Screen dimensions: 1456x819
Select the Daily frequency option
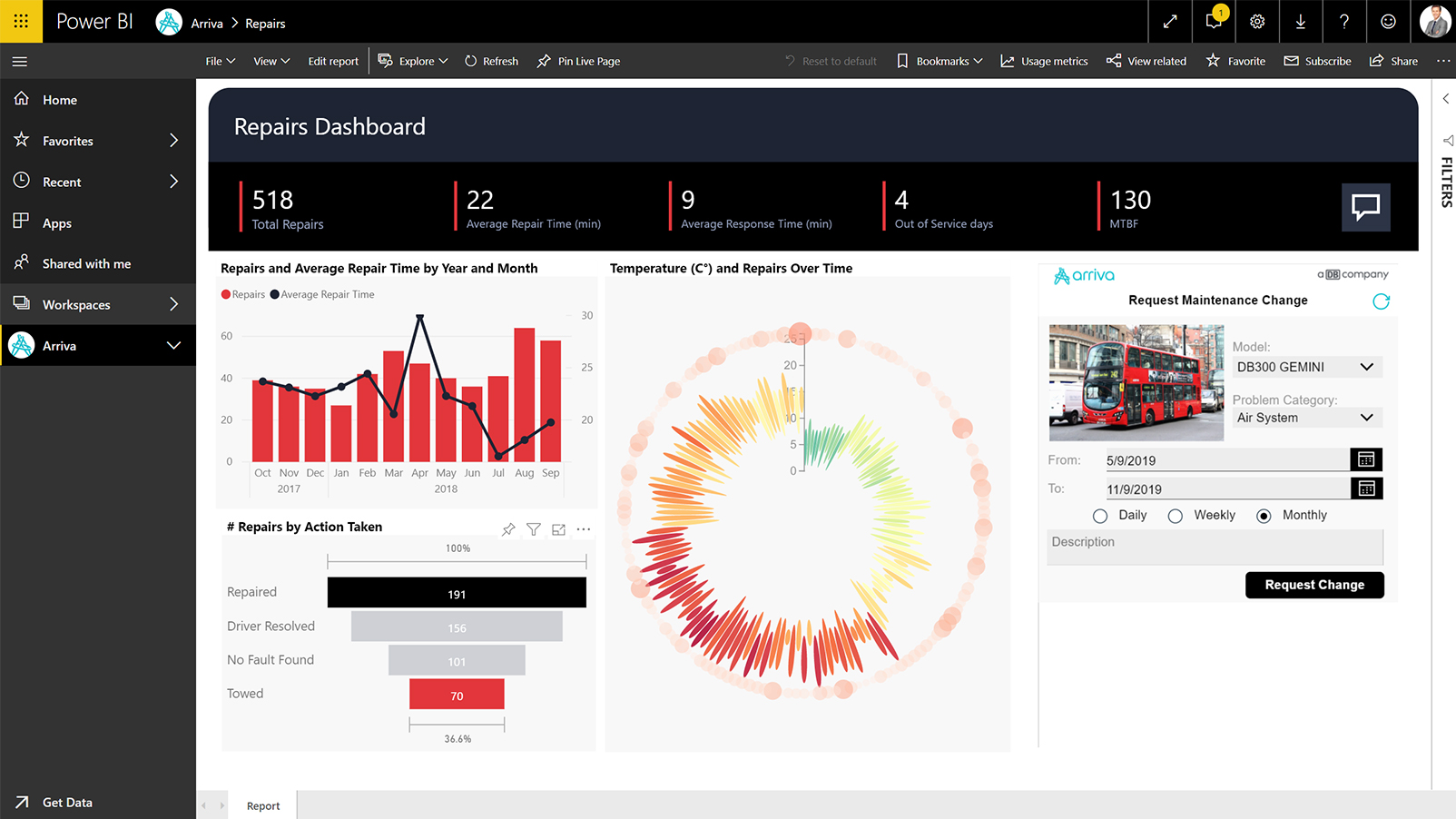[x=1100, y=515]
